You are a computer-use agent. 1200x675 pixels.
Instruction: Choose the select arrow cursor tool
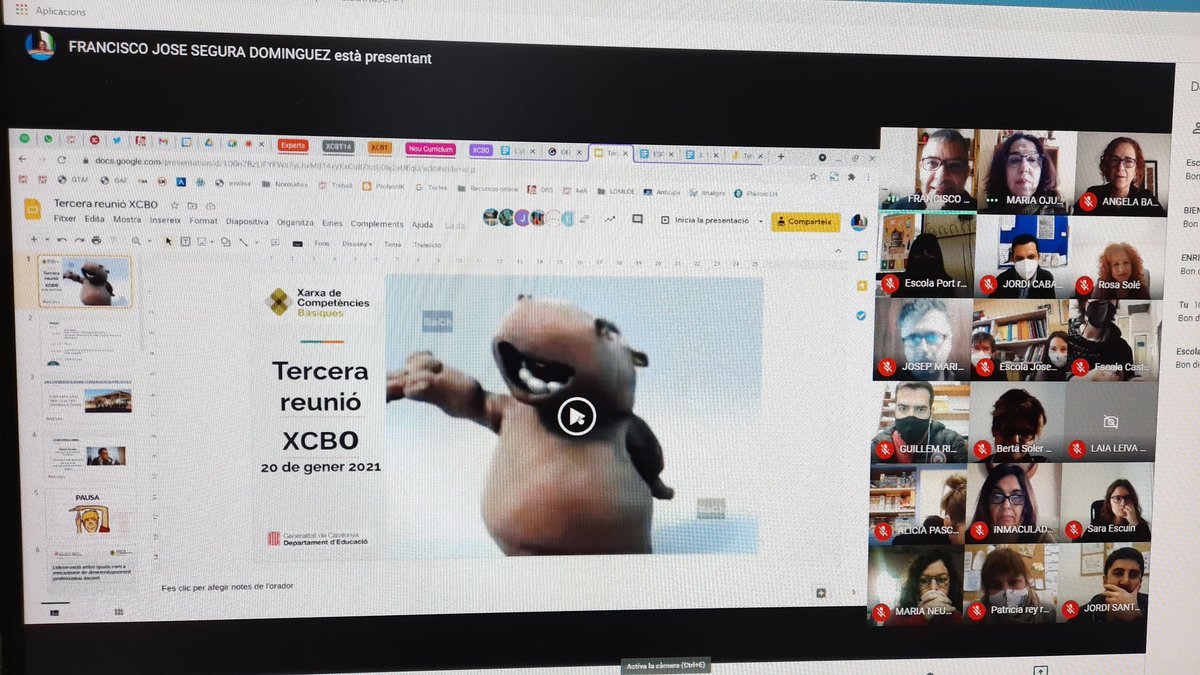(x=168, y=241)
